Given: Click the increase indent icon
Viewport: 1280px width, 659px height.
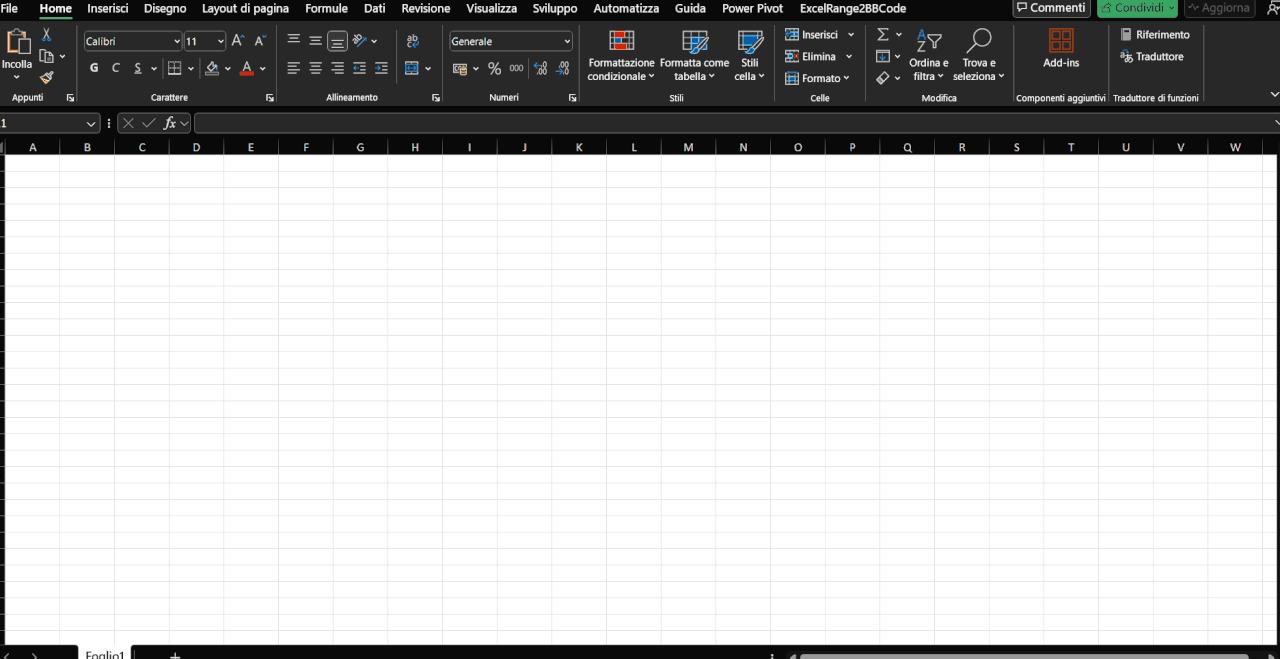Looking at the screenshot, I should 381,68.
